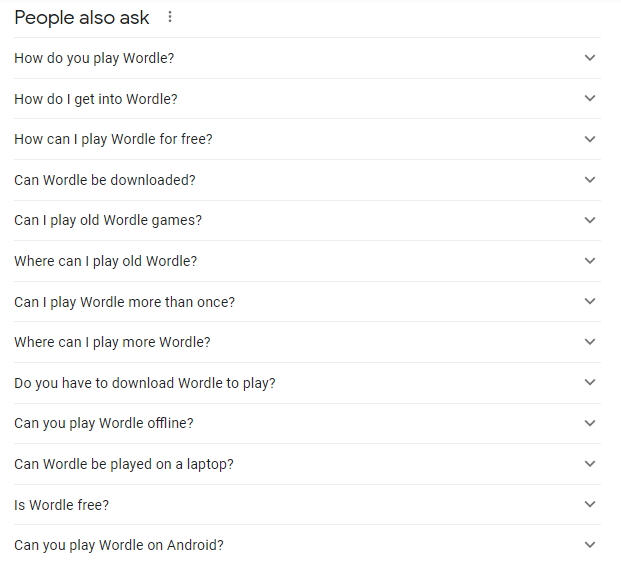Click 'Can Wordle be played on a laptop?' text
The image size is (621, 561).
pos(124,464)
